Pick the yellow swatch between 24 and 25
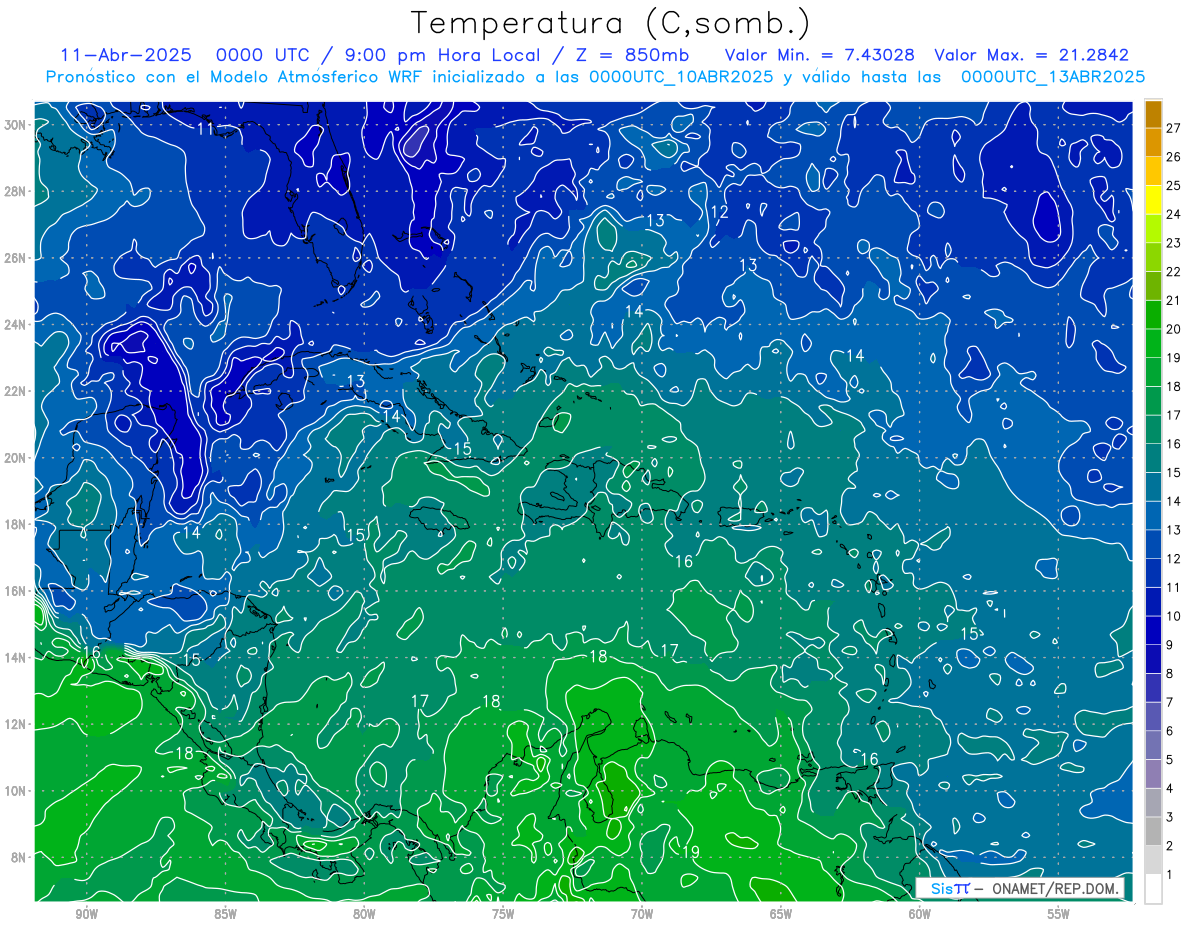Image resolution: width=1200 pixels, height=927 pixels. point(1153,200)
